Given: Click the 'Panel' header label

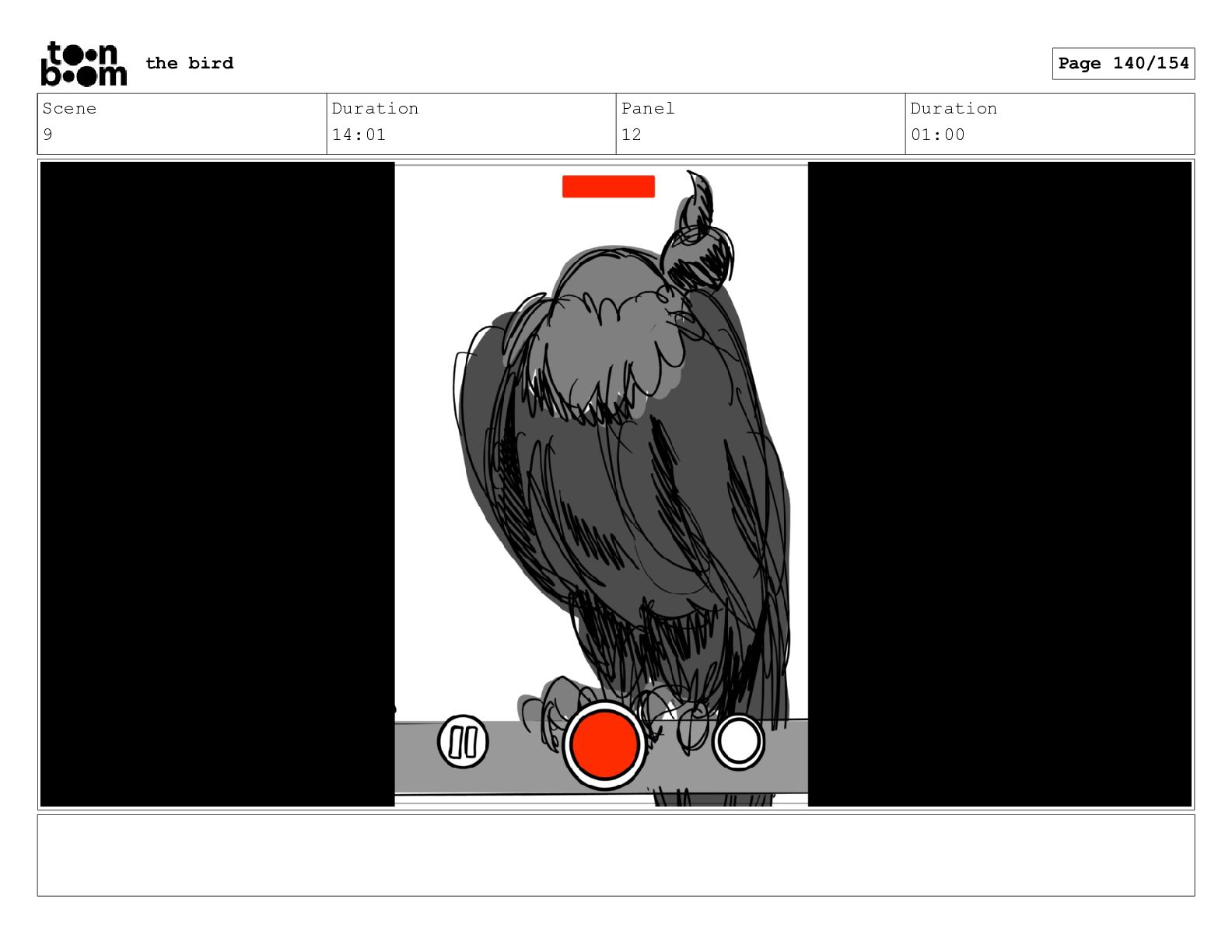Looking at the screenshot, I should [x=648, y=108].
